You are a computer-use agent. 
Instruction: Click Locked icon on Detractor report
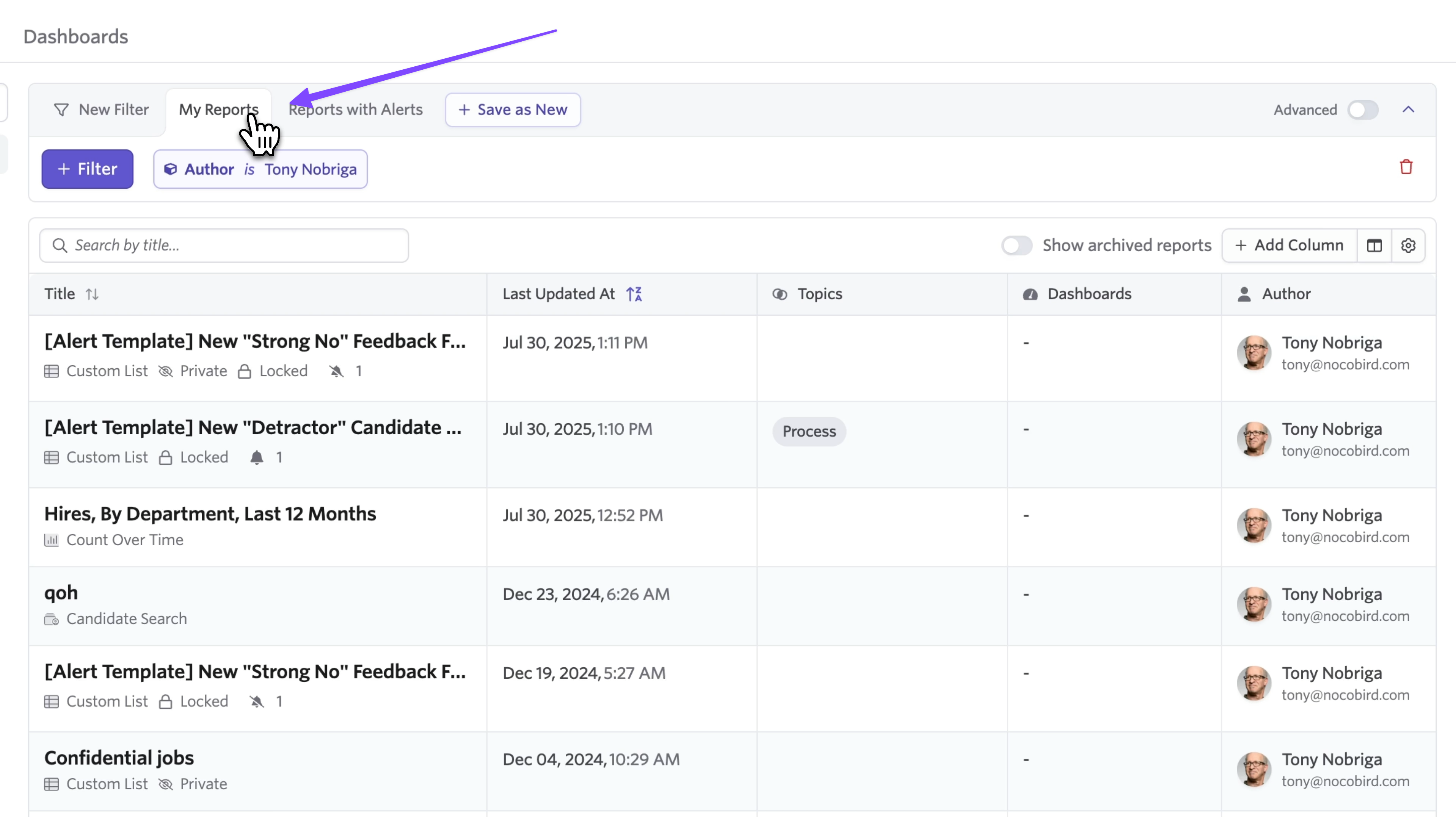[x=166, y=458]
